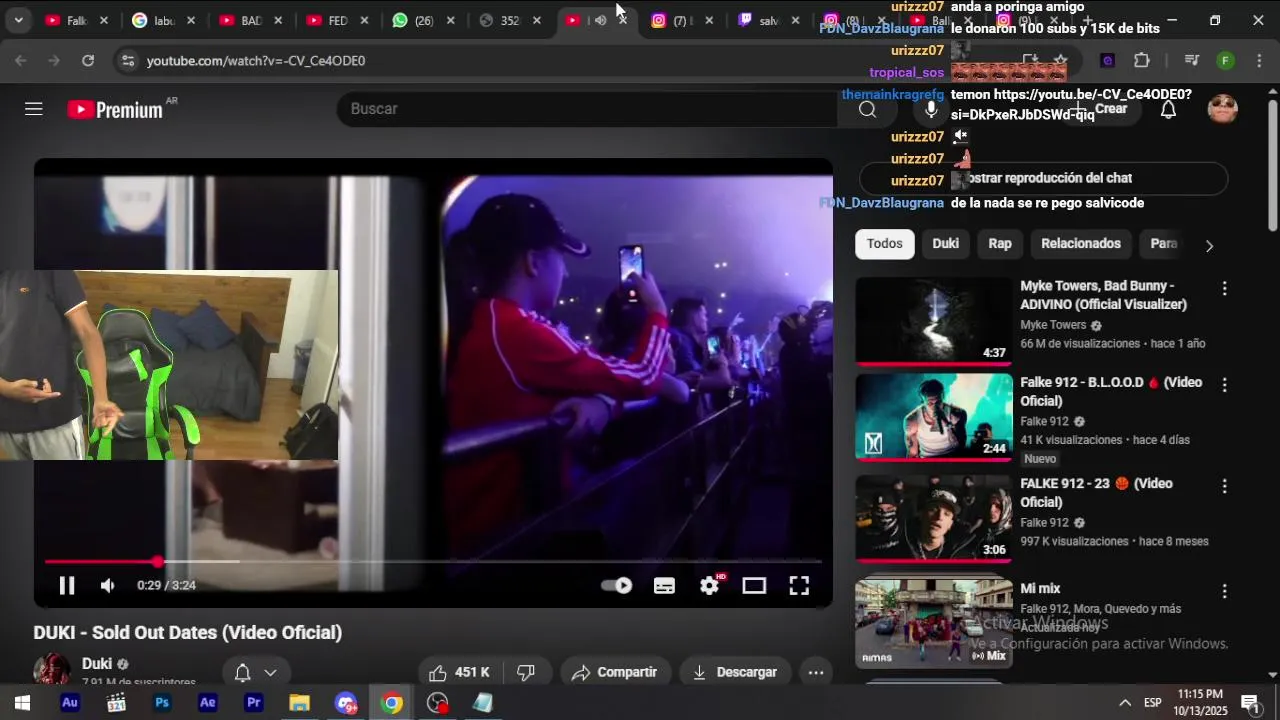The width and height of the screenshot is (1280, 720).
Task: Toggle the autoplay switch in player
Action: coord(616,586)
